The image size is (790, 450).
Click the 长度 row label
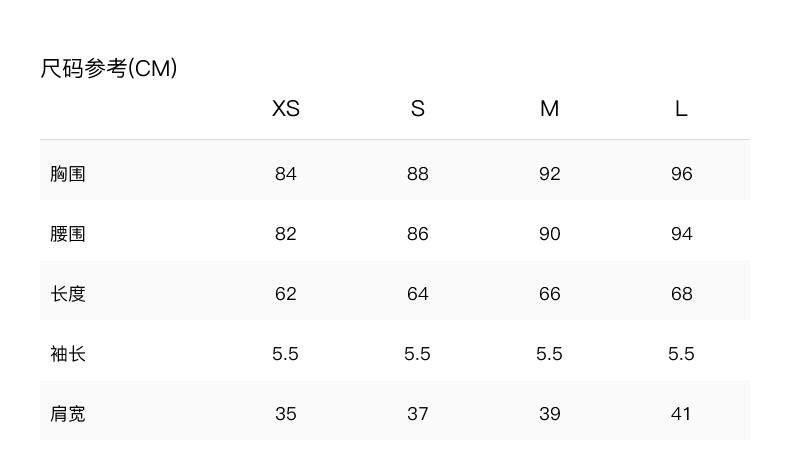(x=68, y=294)
